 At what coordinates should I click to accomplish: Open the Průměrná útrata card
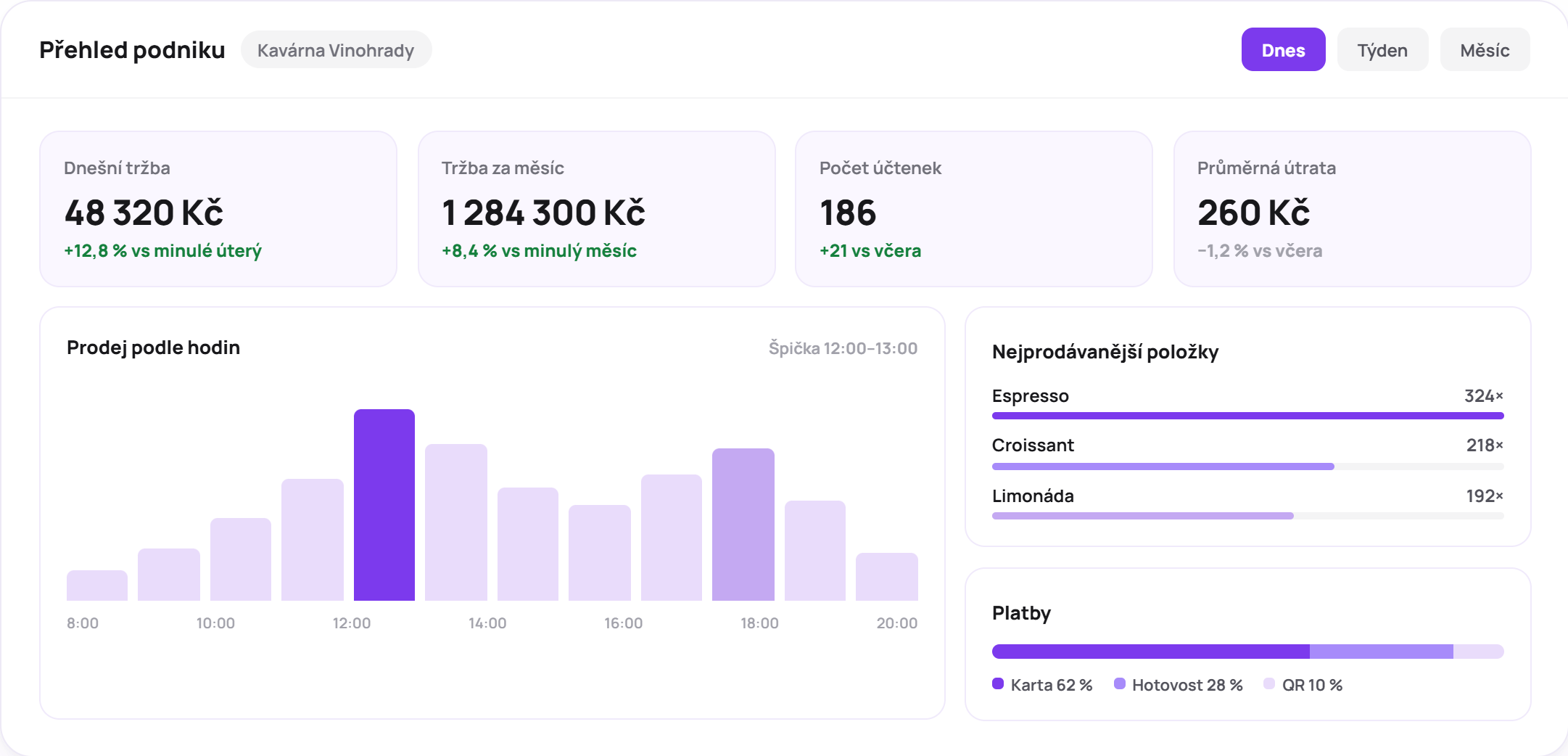click(x=1352, y=209)
